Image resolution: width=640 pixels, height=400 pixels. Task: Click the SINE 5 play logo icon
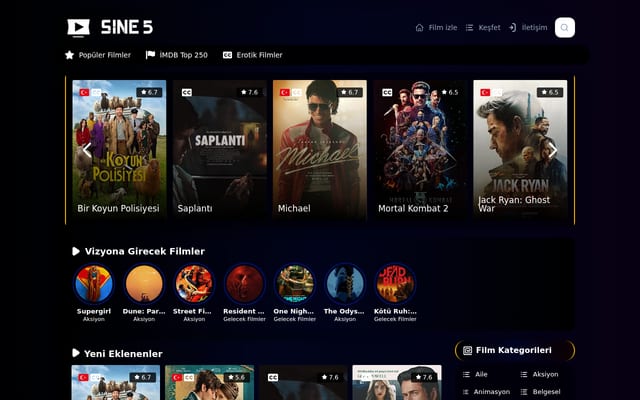point(78,28)
